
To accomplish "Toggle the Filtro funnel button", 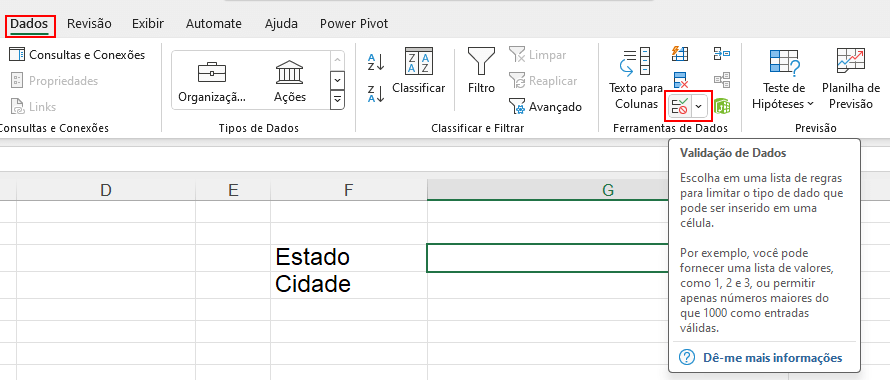I will 481,71.
